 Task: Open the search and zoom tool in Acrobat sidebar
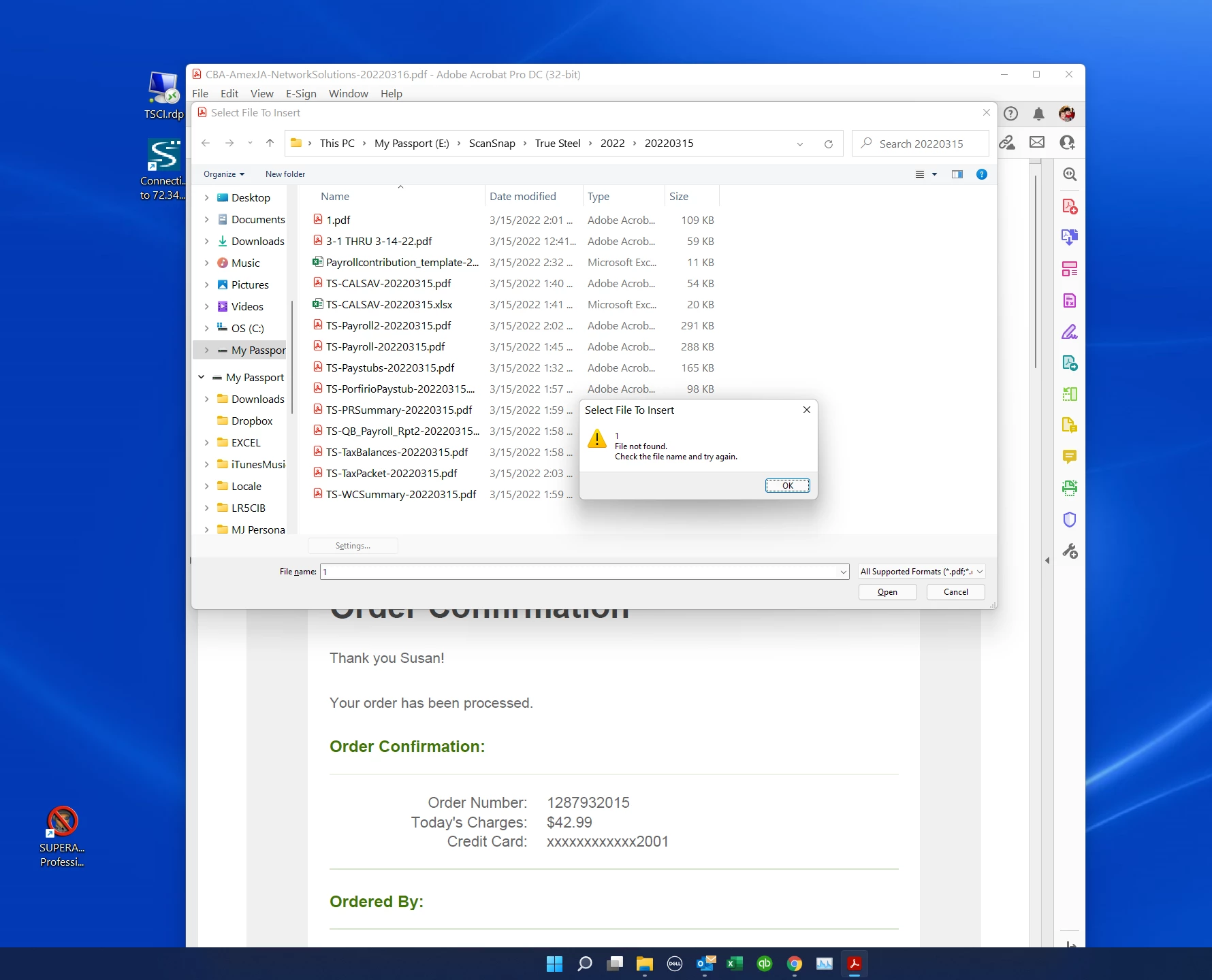(1070, 175)
